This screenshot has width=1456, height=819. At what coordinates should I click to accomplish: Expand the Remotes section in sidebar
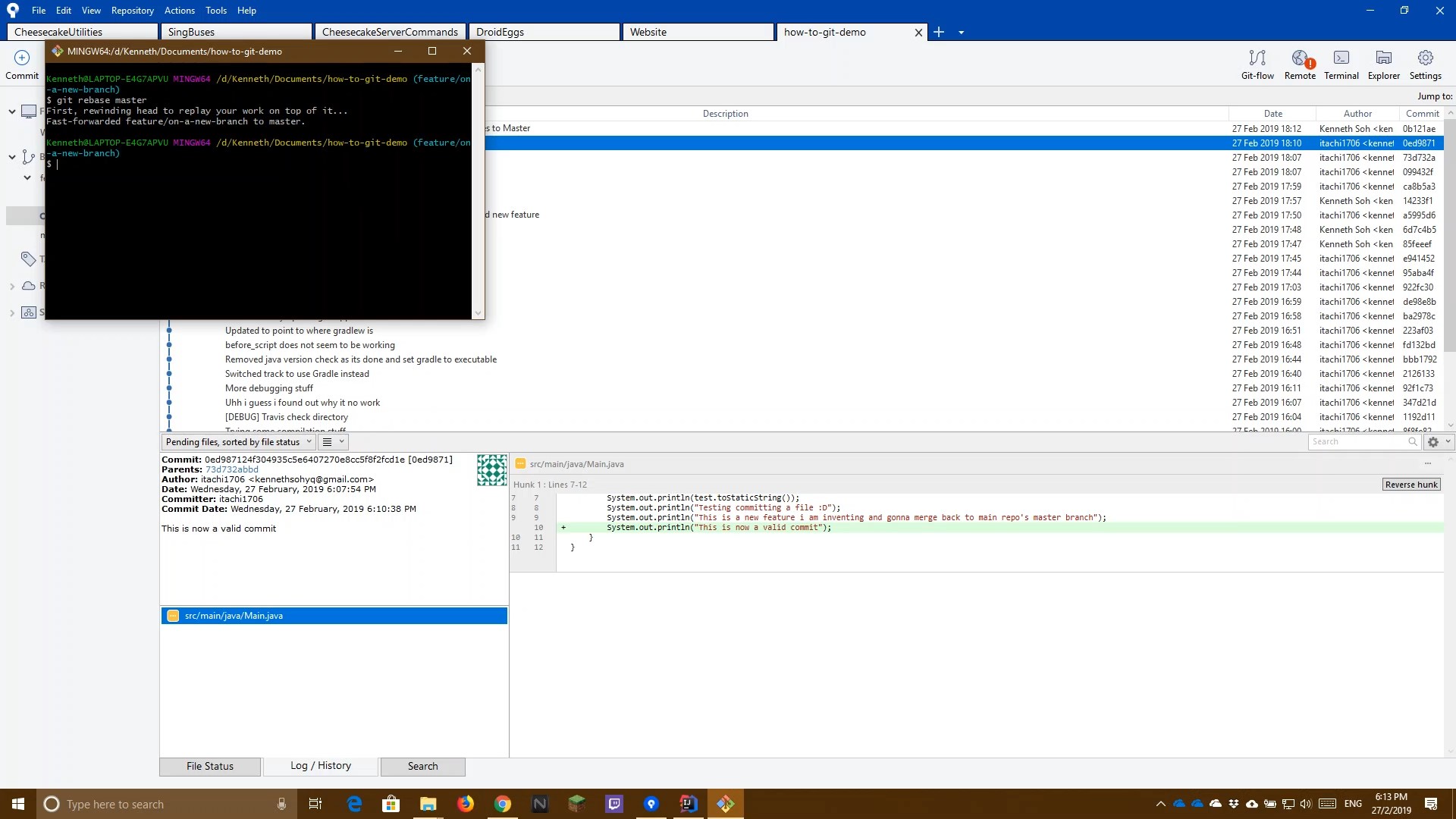pos(12,287)
